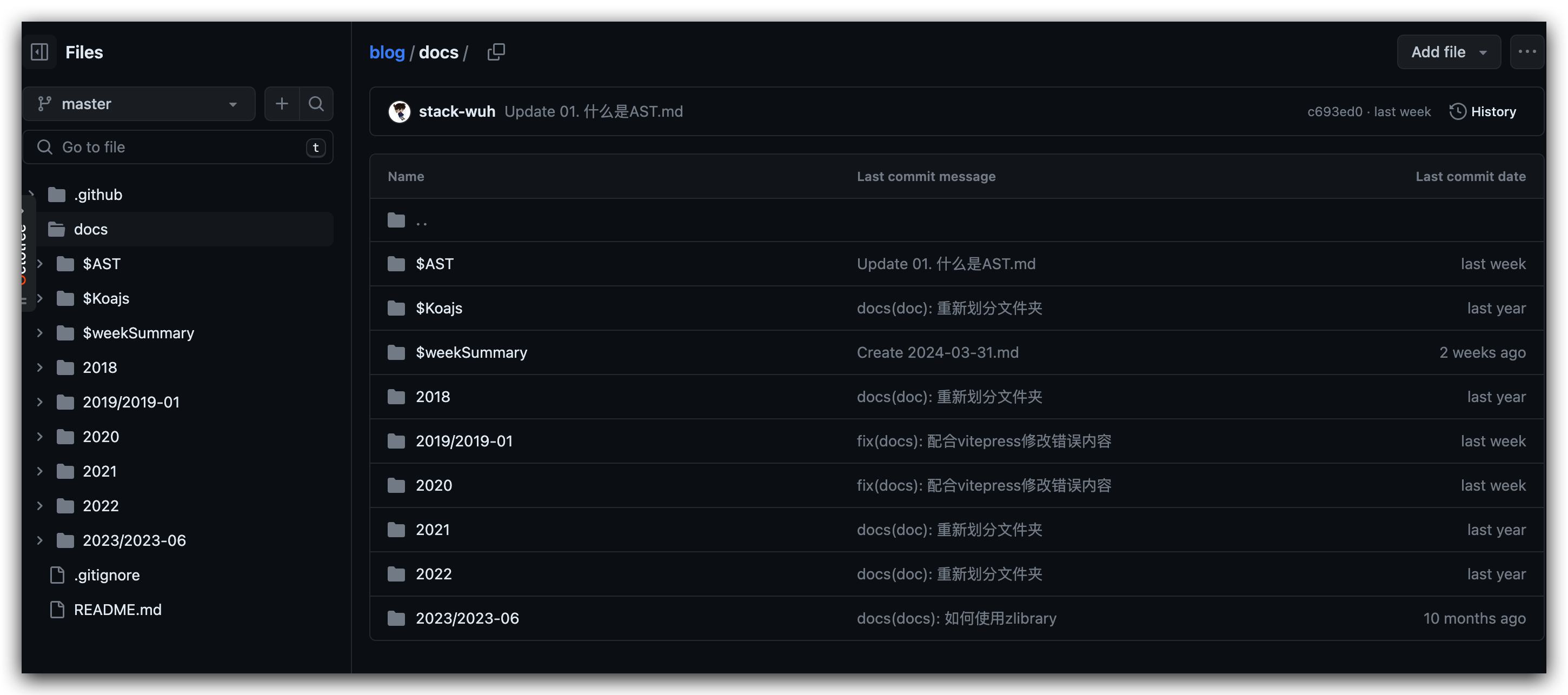Screen dimensions: 1568x695
Task: Go to the blog breadcrumb link
Action: point(387,52)
